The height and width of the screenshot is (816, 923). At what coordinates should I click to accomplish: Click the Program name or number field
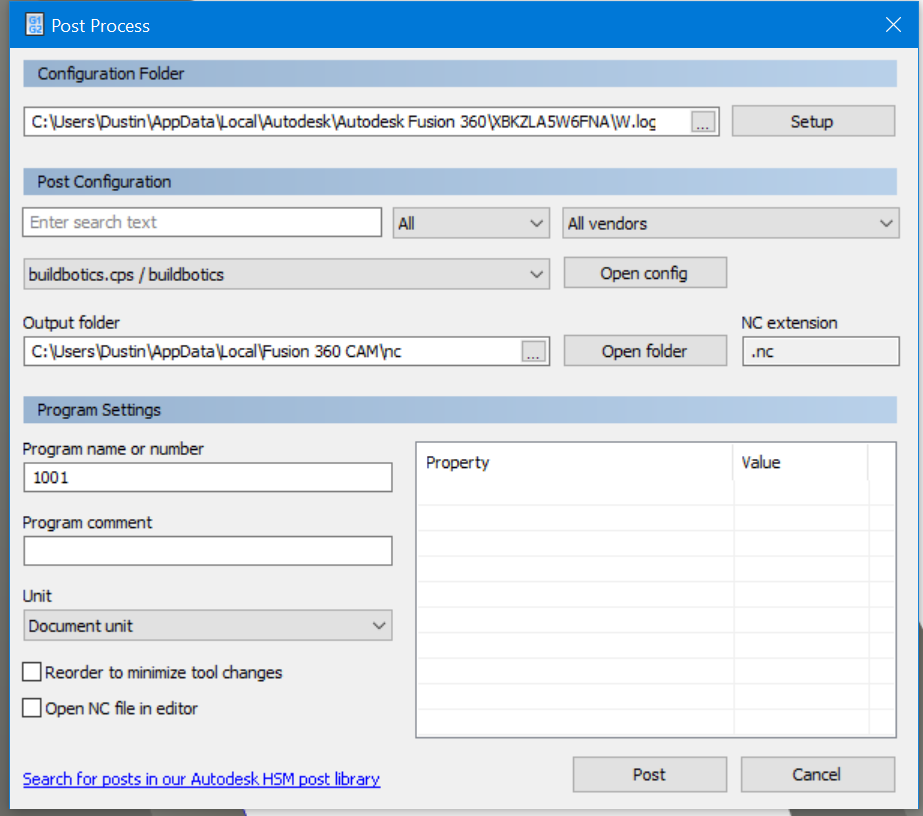pos(207,478)
